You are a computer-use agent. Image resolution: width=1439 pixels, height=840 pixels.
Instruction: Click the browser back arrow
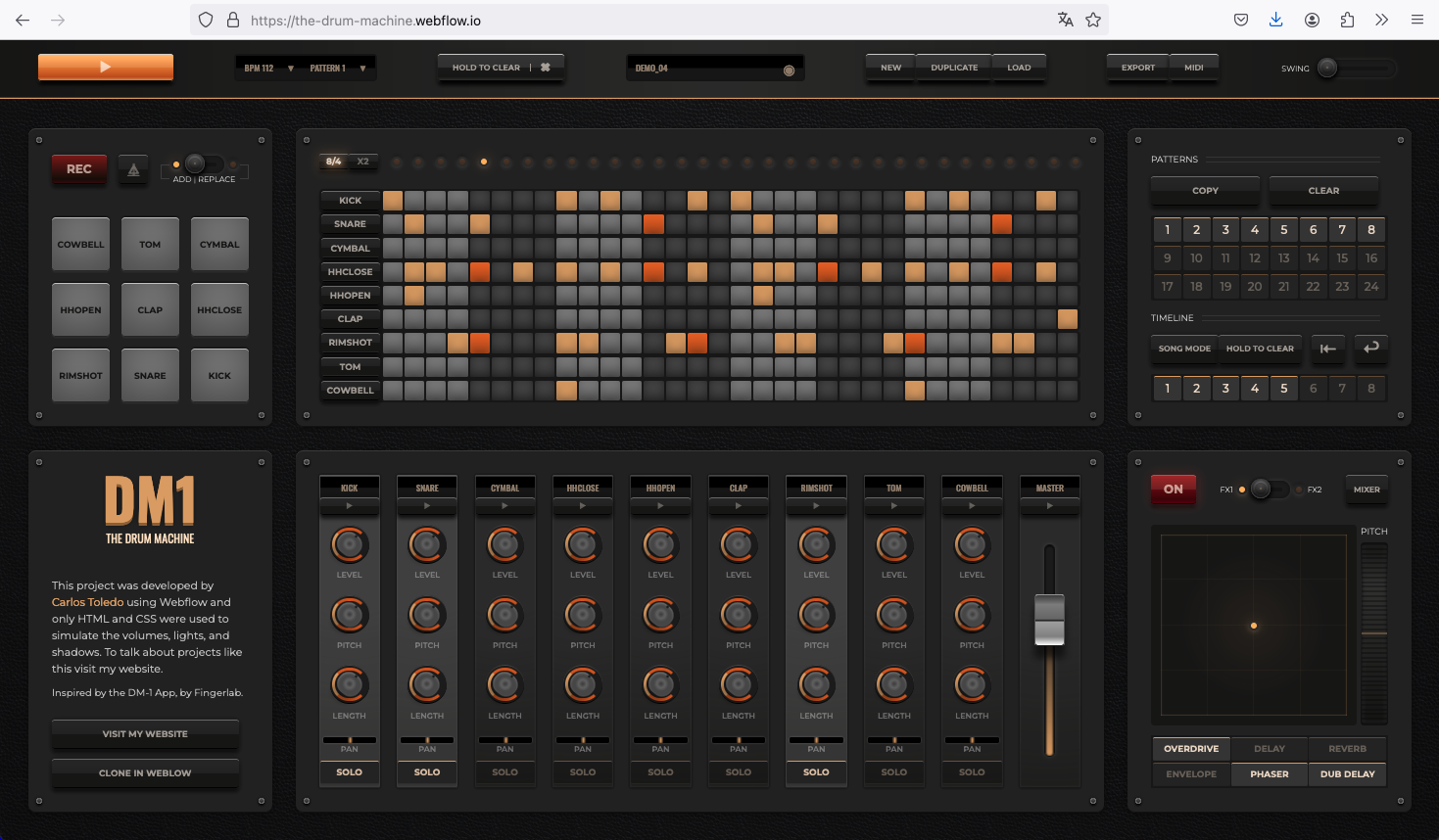[23, 20]
